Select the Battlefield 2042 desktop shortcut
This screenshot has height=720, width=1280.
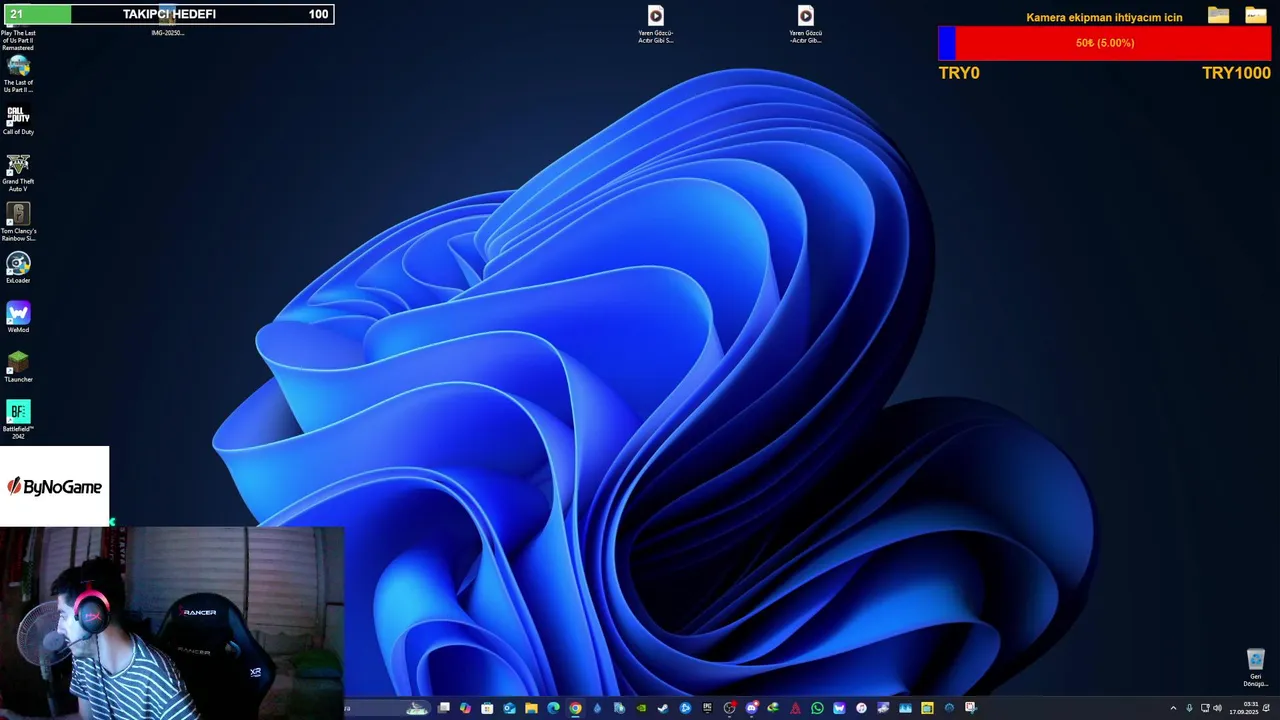18,420
